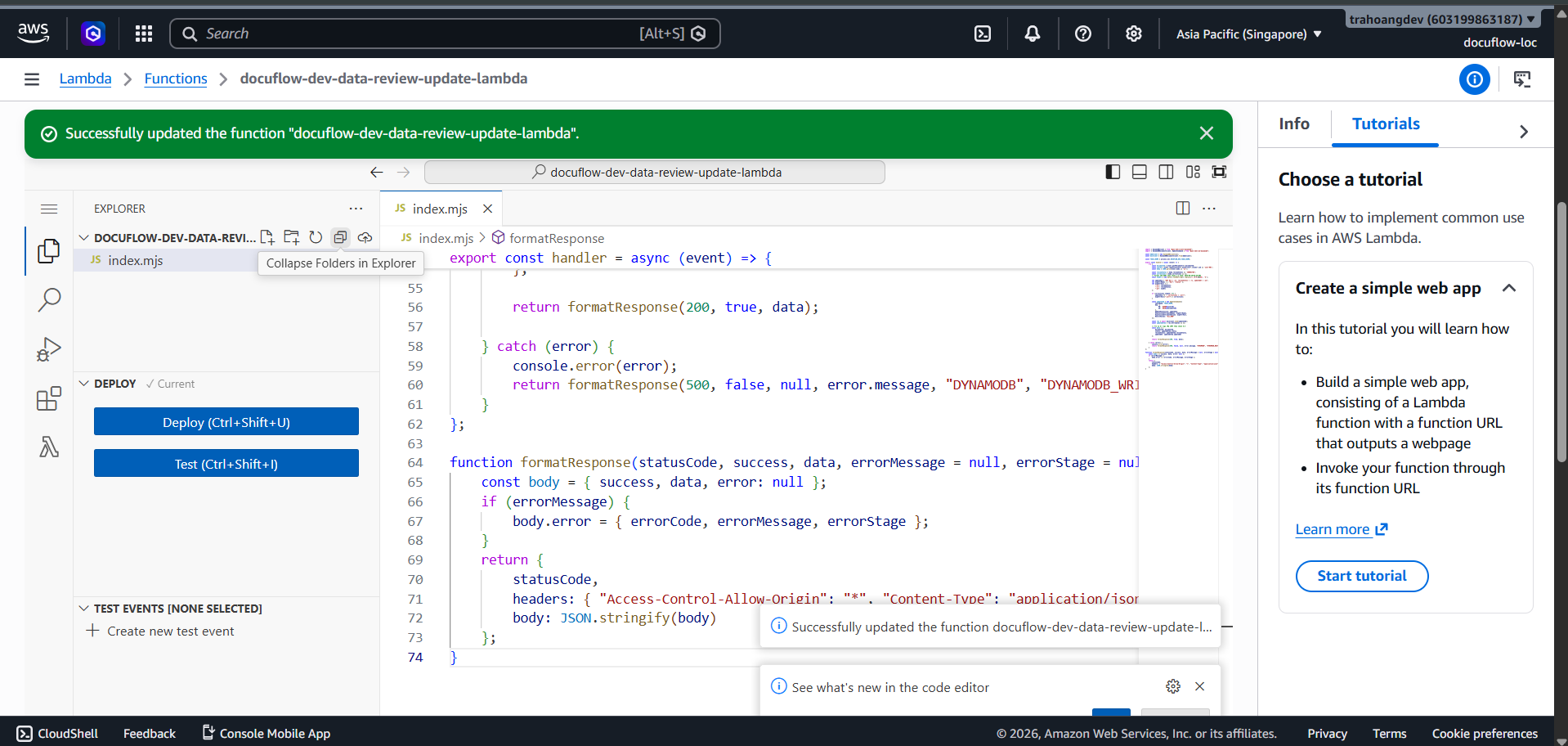Open the Explorer views and more actions menu
Screen dimensions: 1568x746
(x=356, y=209)
